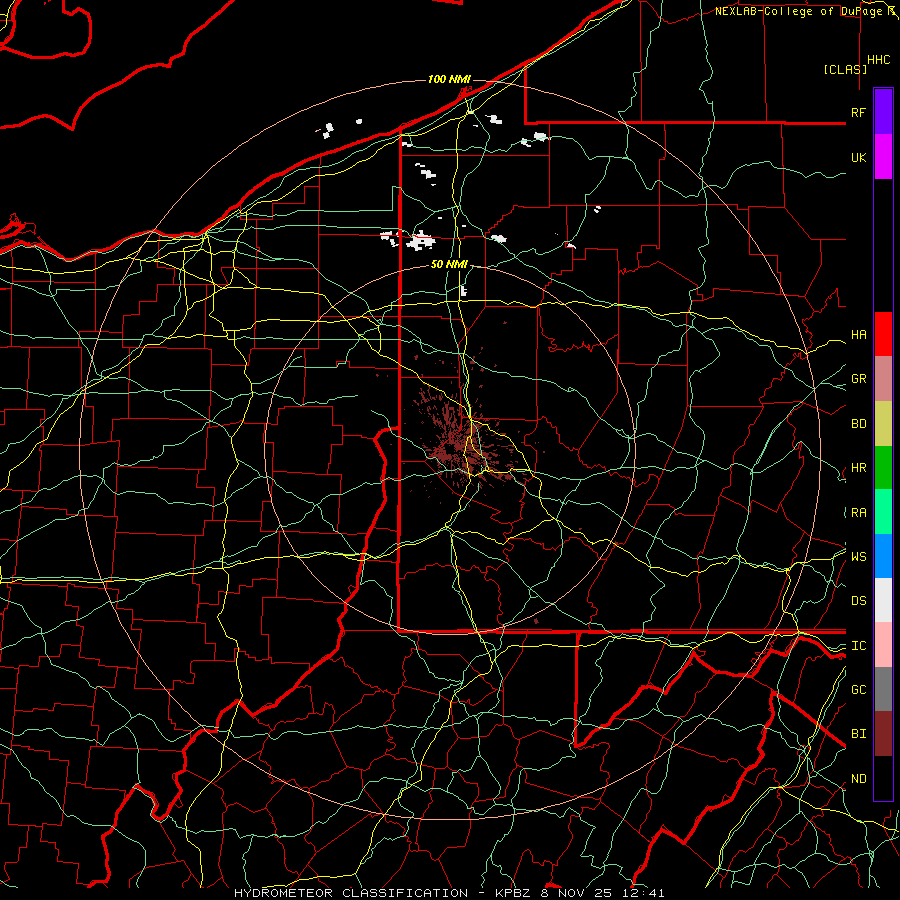The width and height of the screenshot is (900, 900).
Task: Click the 'HA' legend label text
Action: point(858,334)
